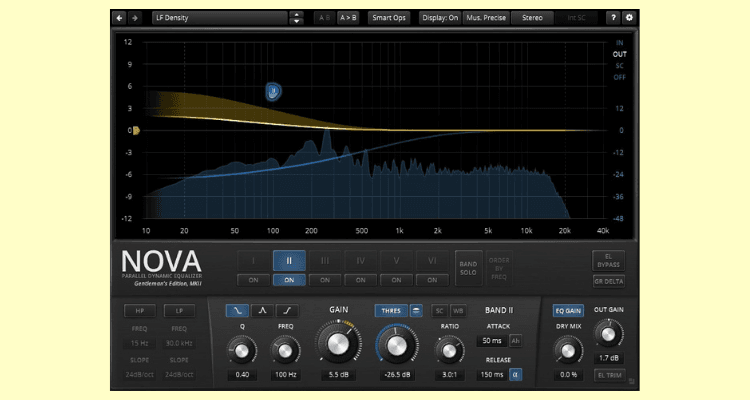Viewport: 750px width, 400px height.
Task: Toggle ON button under band I
Action: coord(253,280)
